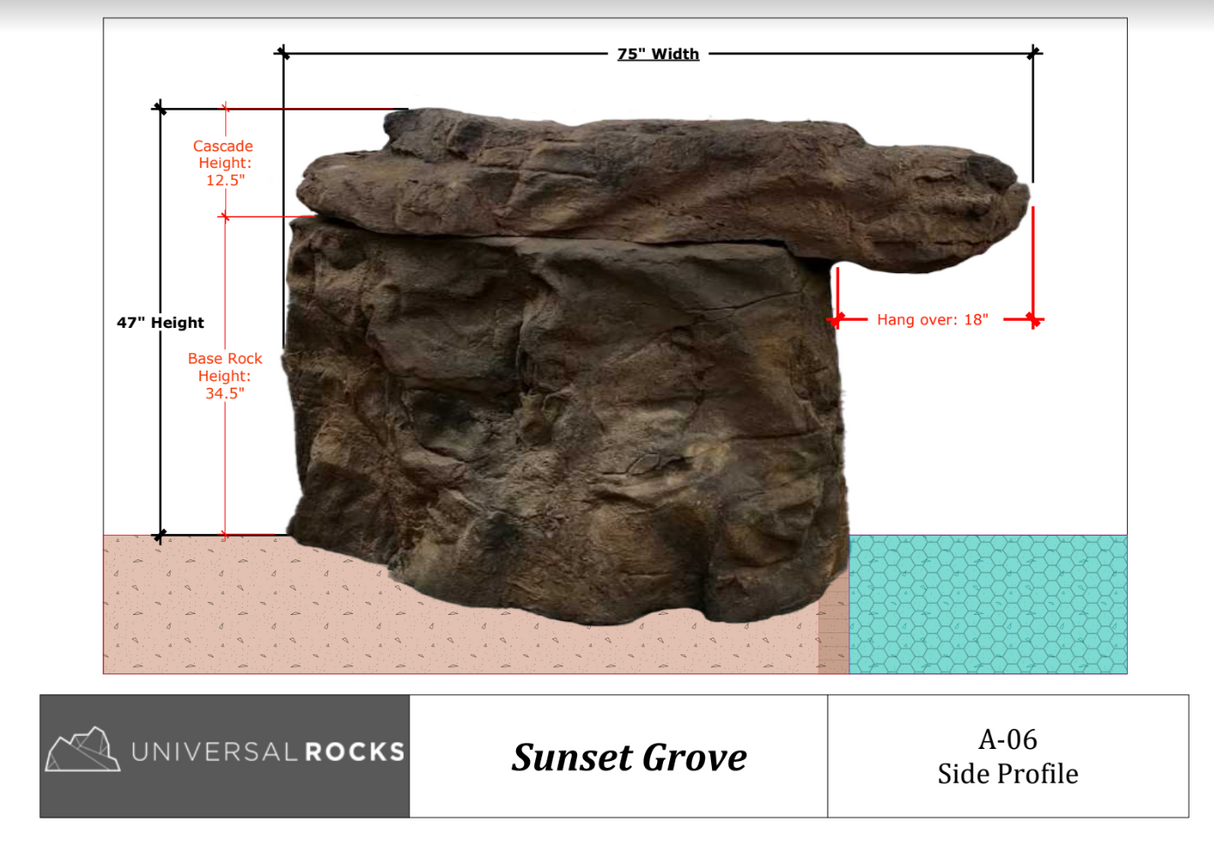This screenshot has height=855, width=1214.
Task: Click the Cascade Height: 12.5" label
Action: tap(223, 162)
